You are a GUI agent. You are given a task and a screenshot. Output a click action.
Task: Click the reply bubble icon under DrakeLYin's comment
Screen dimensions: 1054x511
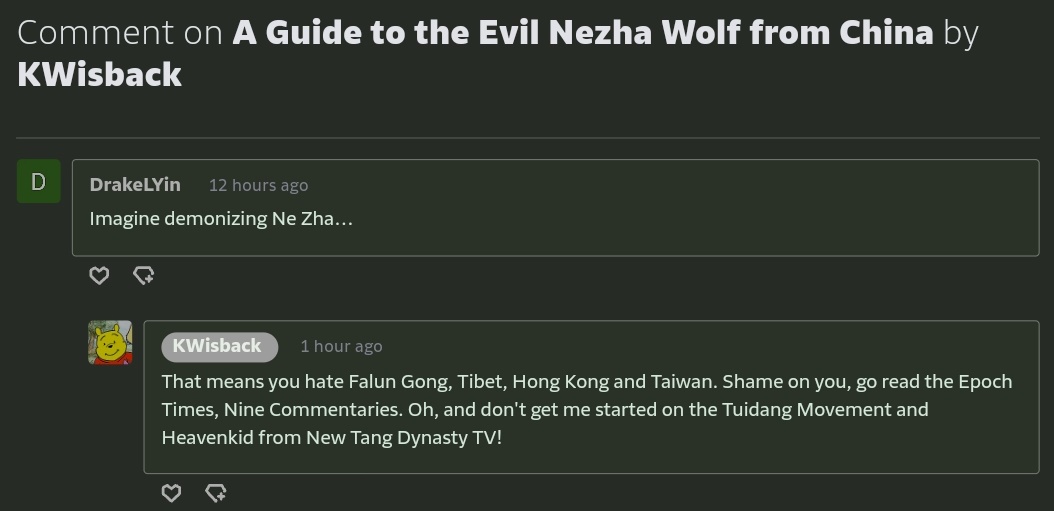pos(143,275)
